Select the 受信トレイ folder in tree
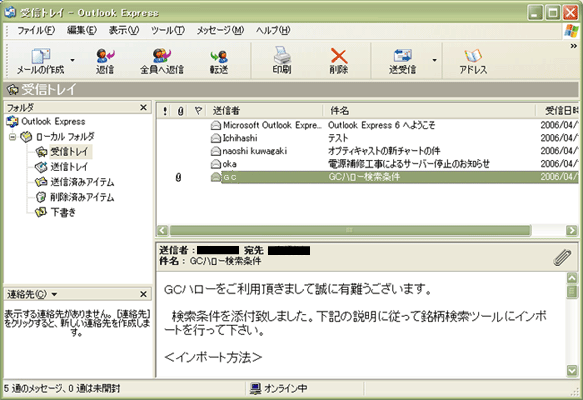 [x=70, y=152]
